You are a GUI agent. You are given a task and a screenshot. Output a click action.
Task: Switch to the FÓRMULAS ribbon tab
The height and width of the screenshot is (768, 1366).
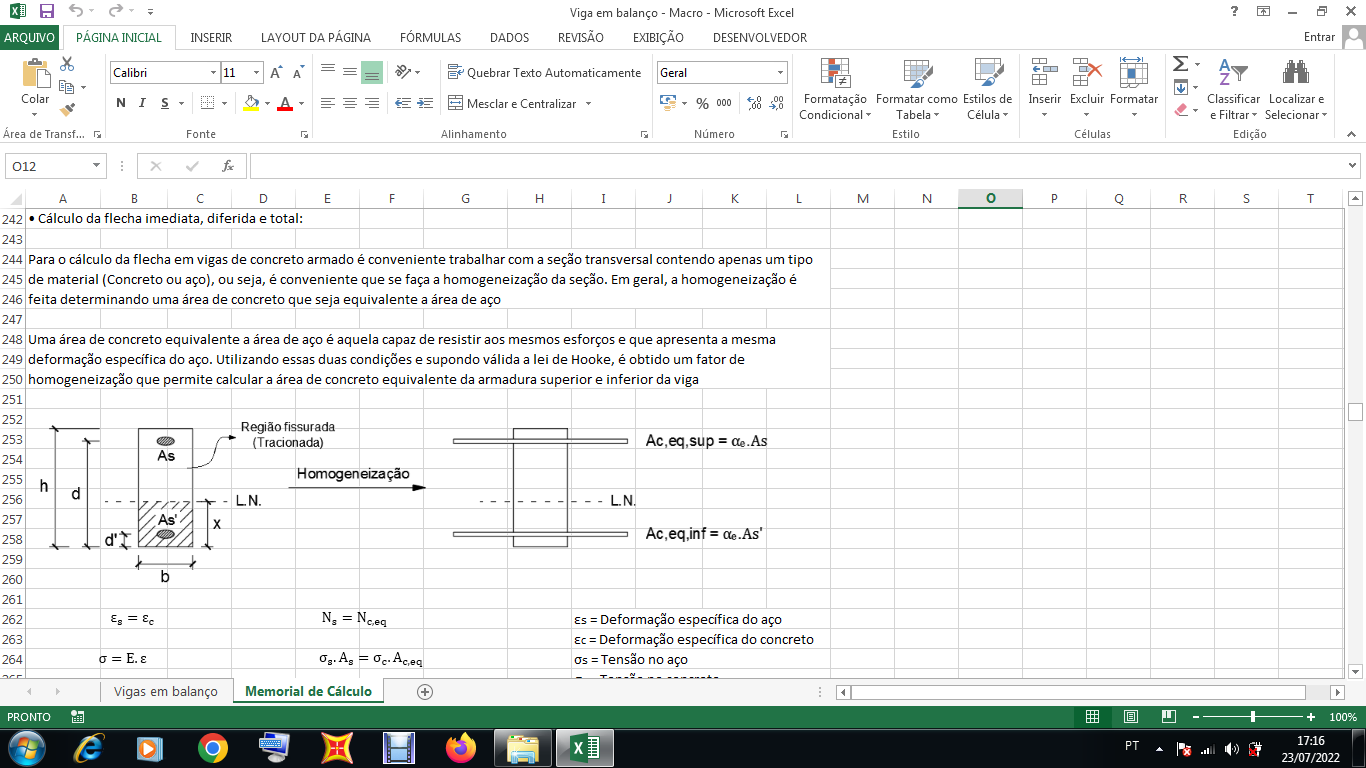431,38
